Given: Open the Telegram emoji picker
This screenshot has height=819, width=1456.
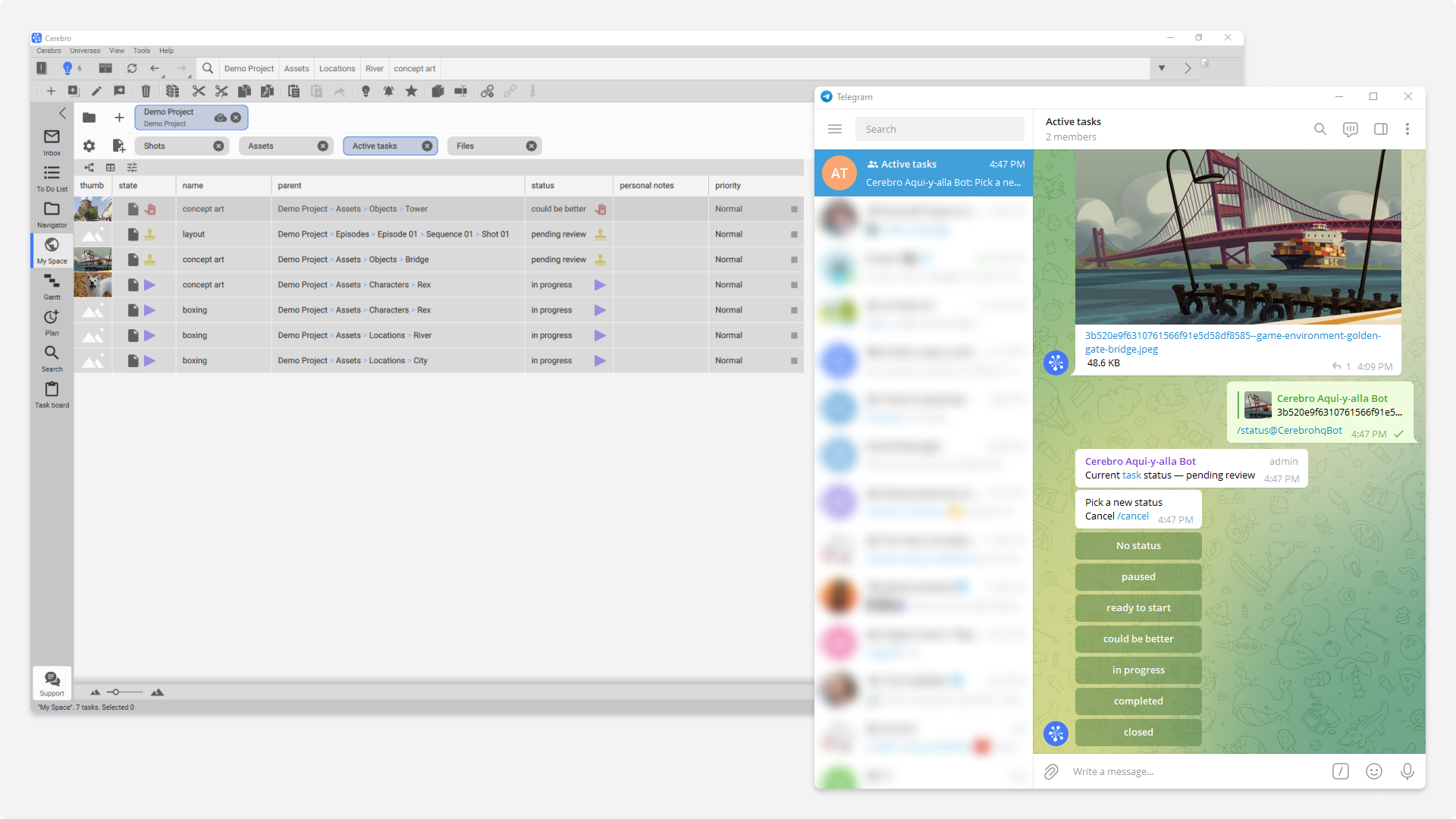Looking at the screenshot, I should tap(1374, 771).
